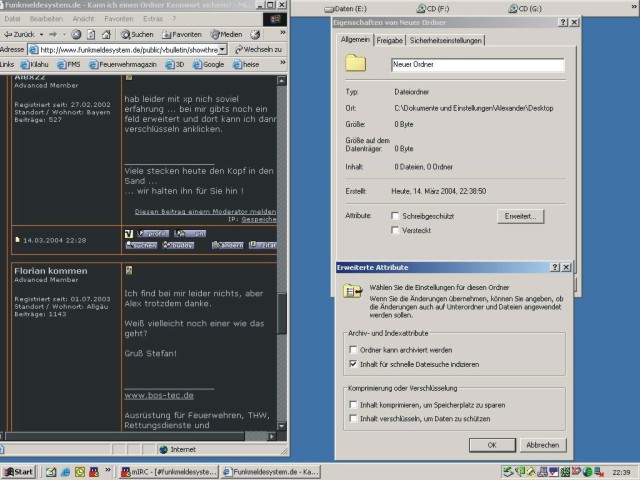
Task: Enable the Schreibgeschützt checkbox
Action: [395, 215]
